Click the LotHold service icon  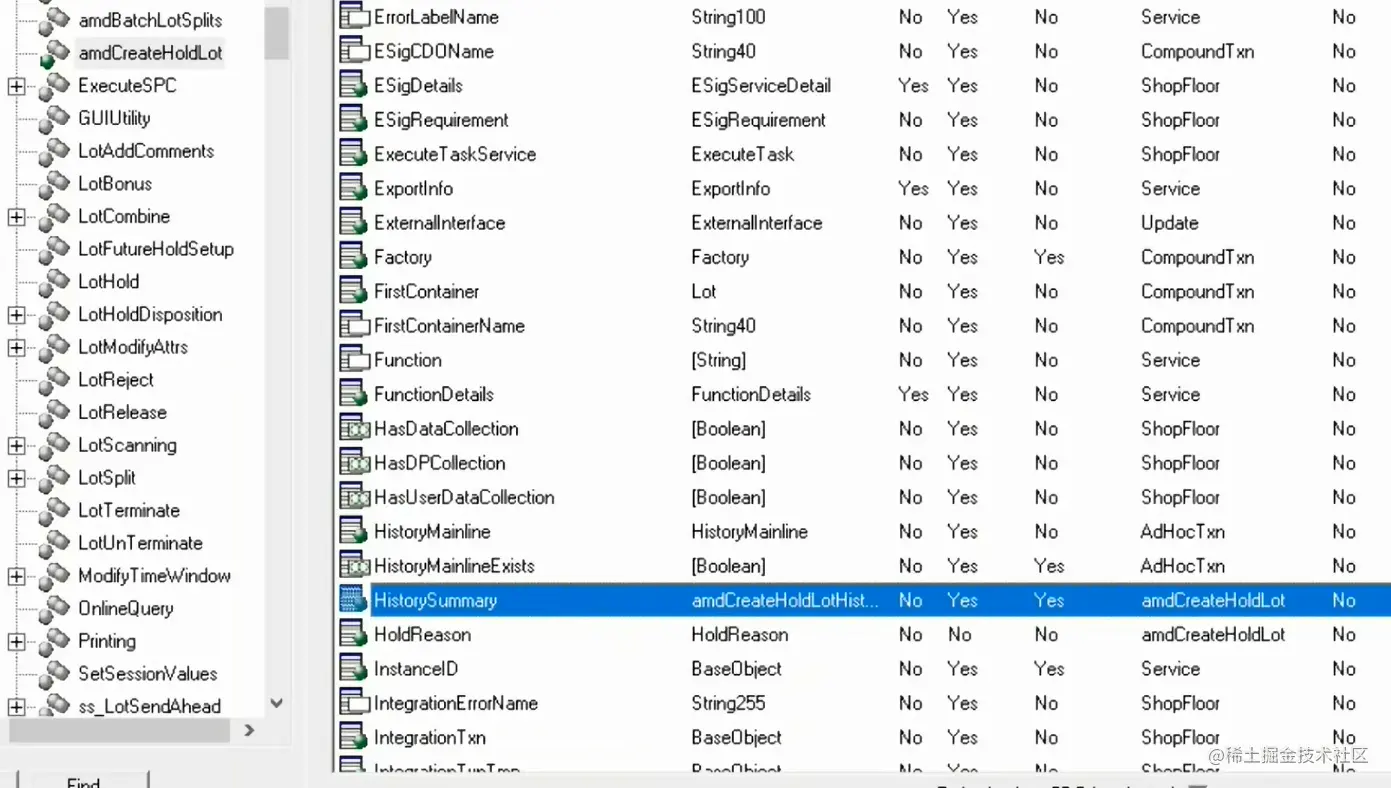54,282
